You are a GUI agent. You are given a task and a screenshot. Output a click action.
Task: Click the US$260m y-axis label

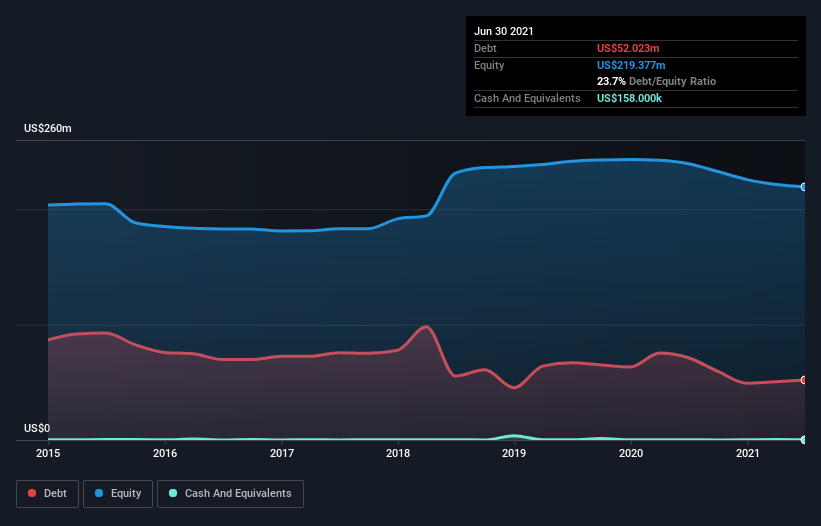click(48, 128)
